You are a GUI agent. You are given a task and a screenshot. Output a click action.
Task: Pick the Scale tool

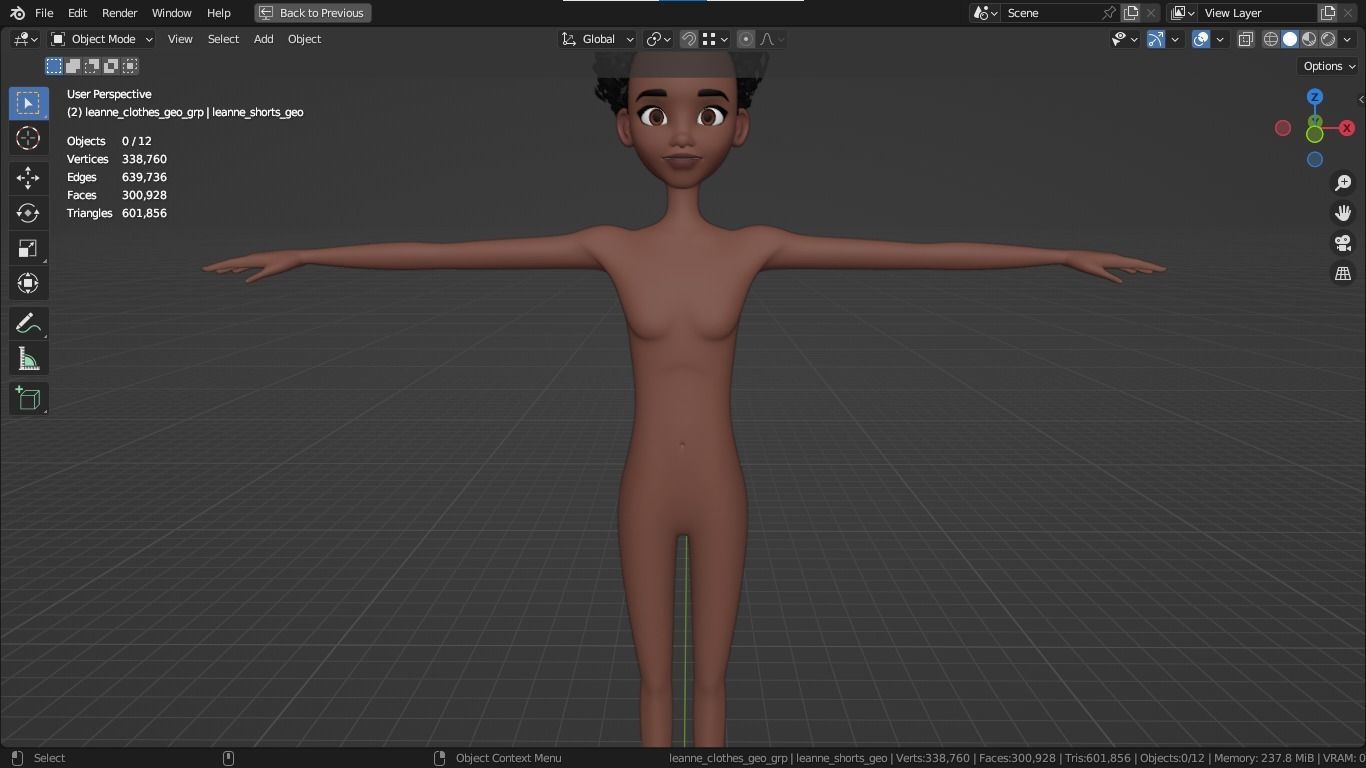point(28,248)
